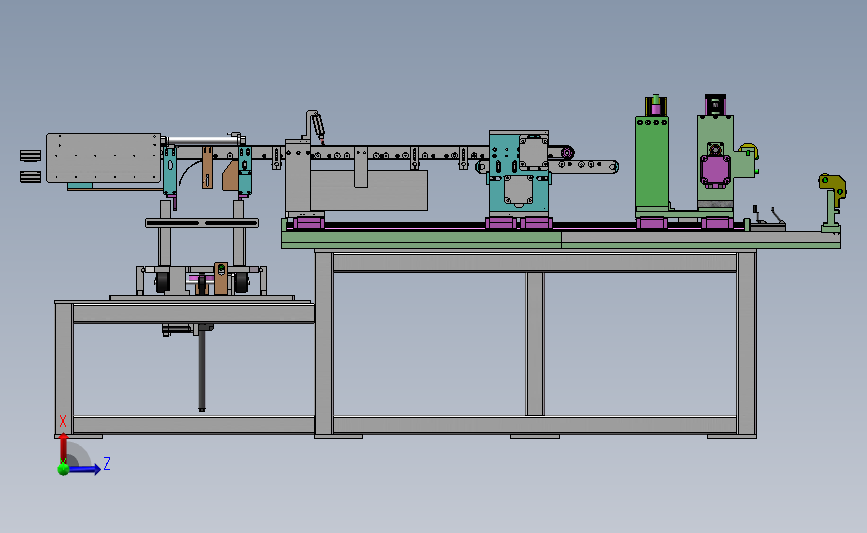Select the large gray plate hanging under the conveyor

tap(369, 190)
